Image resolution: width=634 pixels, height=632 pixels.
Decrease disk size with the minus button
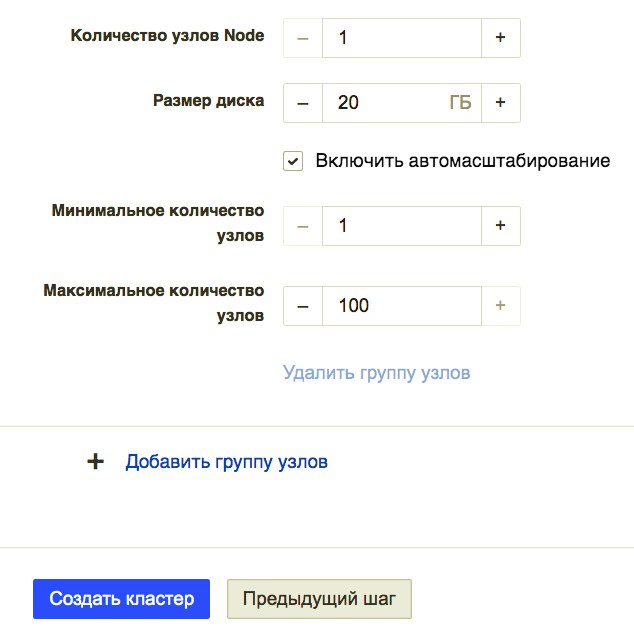pyautogui.click(x=303, y=102)
